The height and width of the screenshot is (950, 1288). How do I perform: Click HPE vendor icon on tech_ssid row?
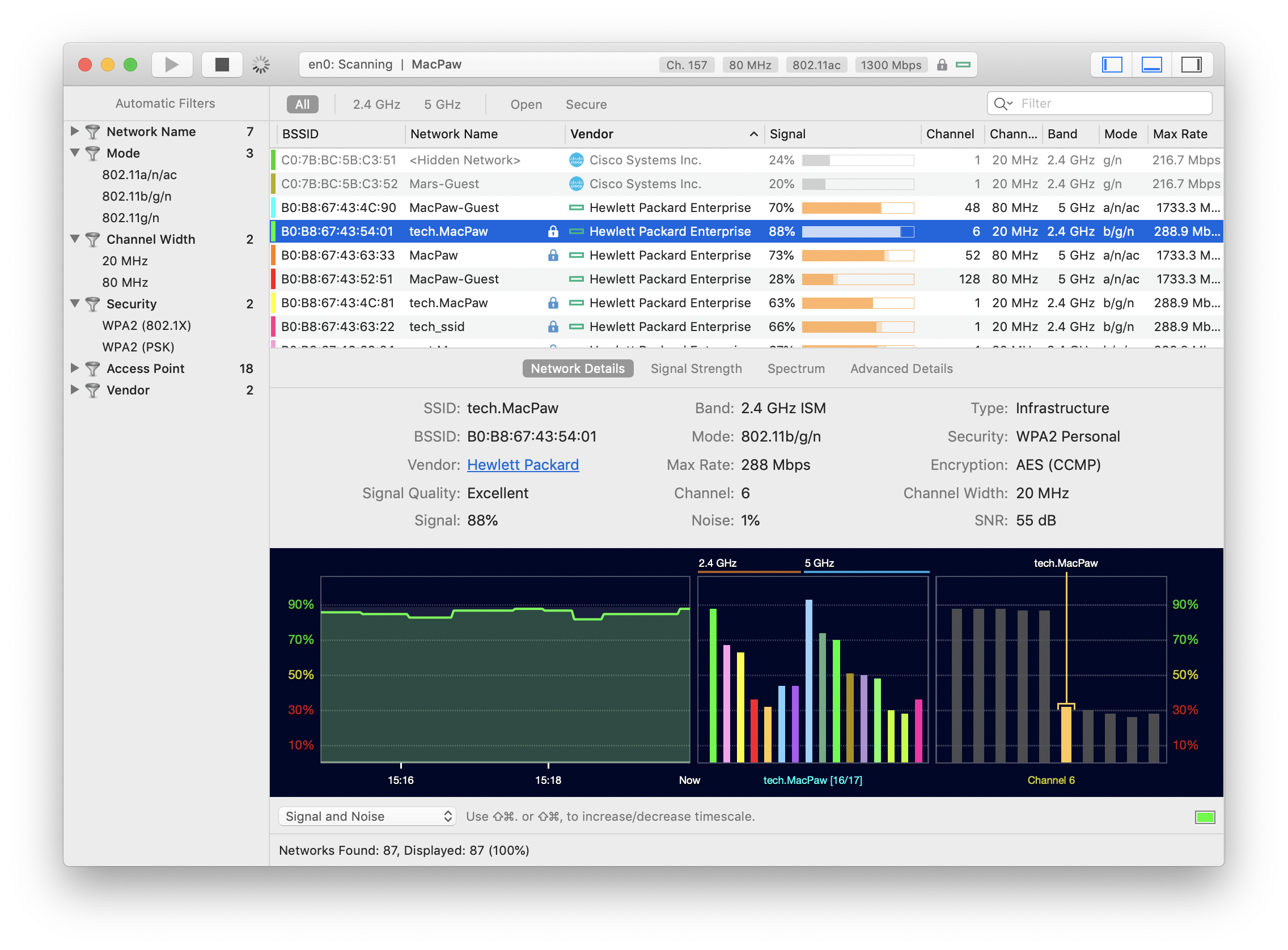(575, 326)
